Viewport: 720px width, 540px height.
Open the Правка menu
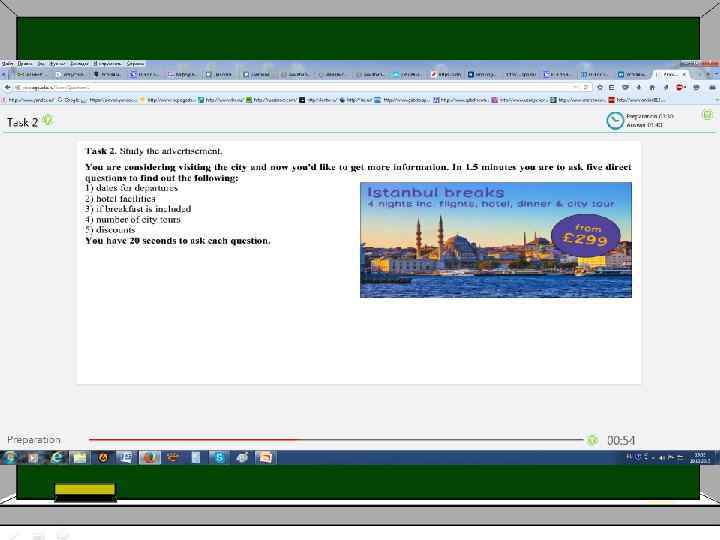(x=25, y=64)
